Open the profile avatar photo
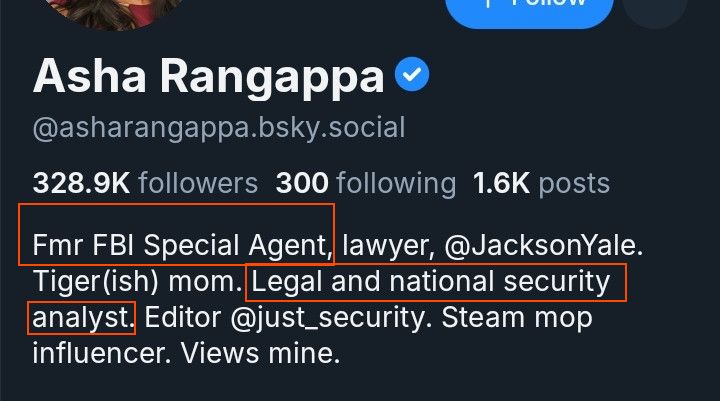Viewport: 720px width, 401px height. pos(112,11)
